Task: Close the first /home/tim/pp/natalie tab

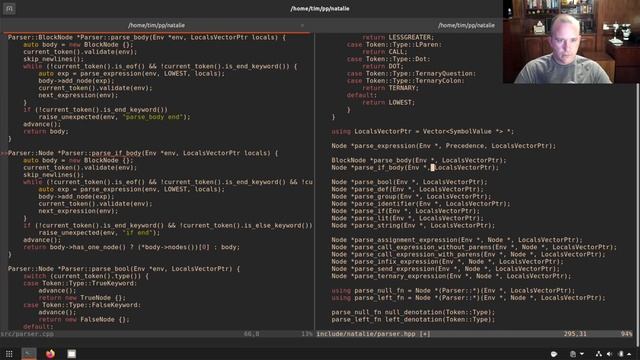Action: click(302, 25)
